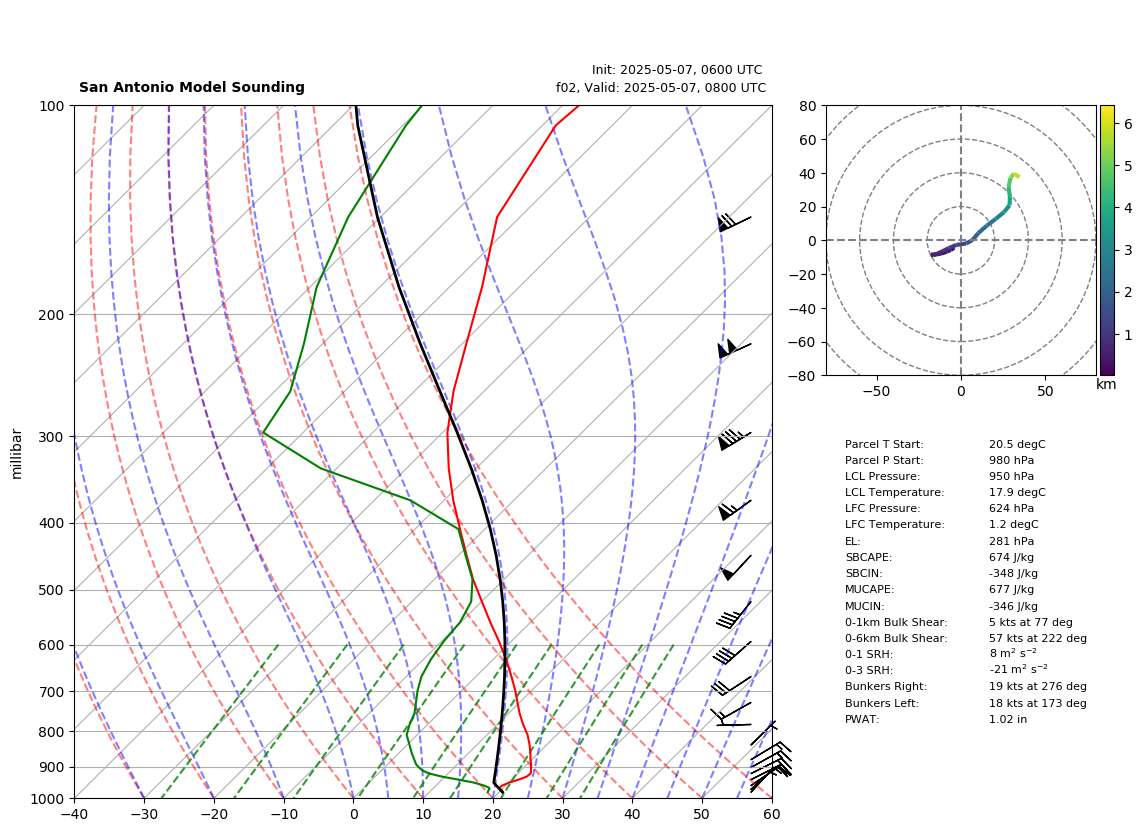Click the 200 millibar pressure tick label
Image resolution: width=1142 pixels, height=832 pixels.
click(51, 315)
